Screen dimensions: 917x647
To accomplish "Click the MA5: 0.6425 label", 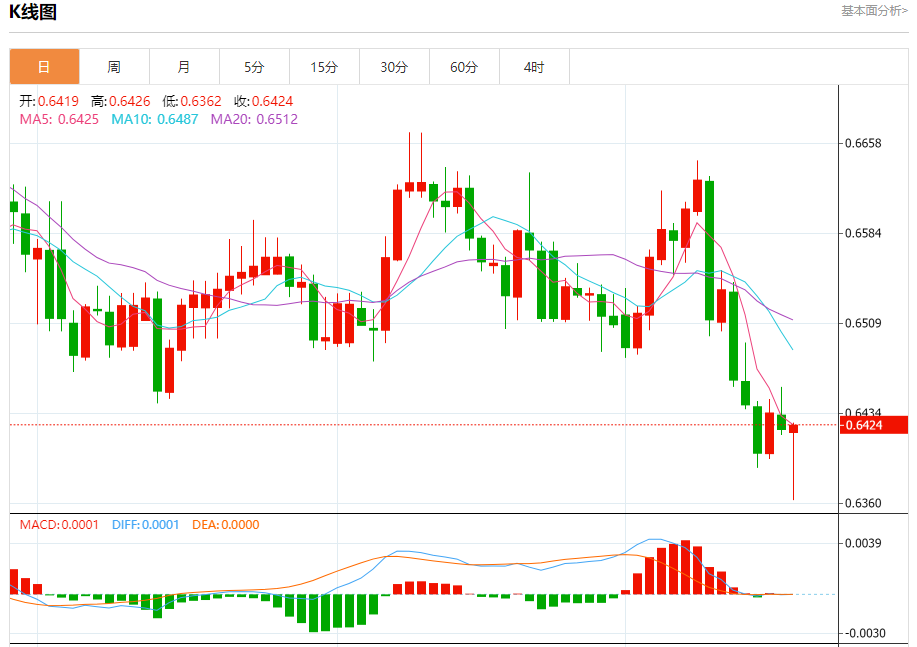I will pyautogui.click(x=59, y=119).
